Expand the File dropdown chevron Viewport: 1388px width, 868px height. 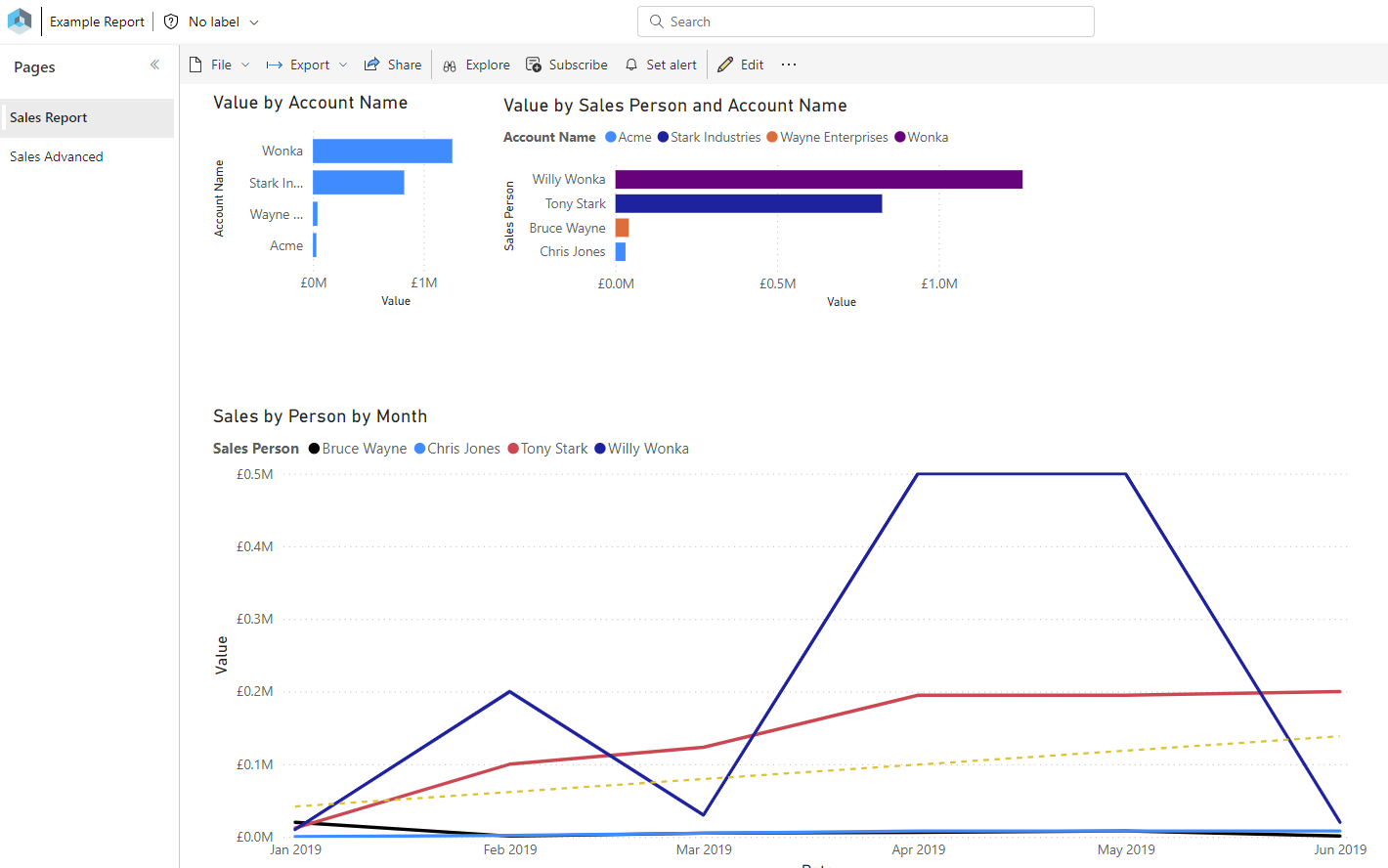point(245,65)
